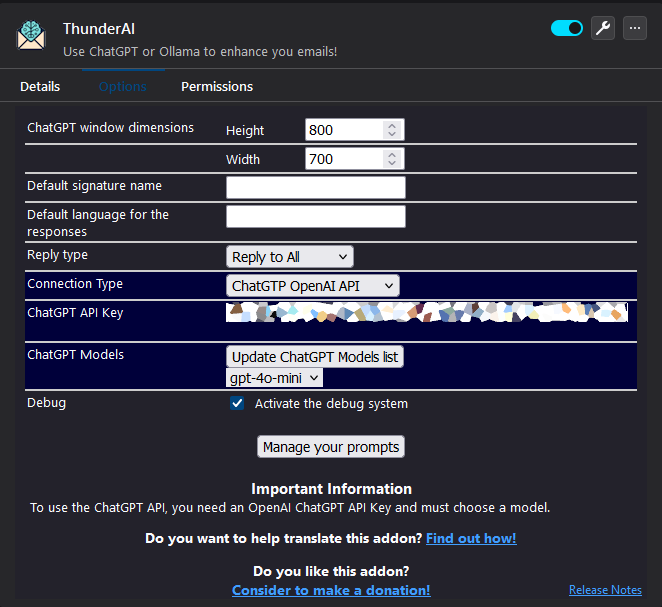Image resolution: width=662 pixels, height=607 pixels.
Task: Switch to the Options tab
Action: tap(122, 87)
